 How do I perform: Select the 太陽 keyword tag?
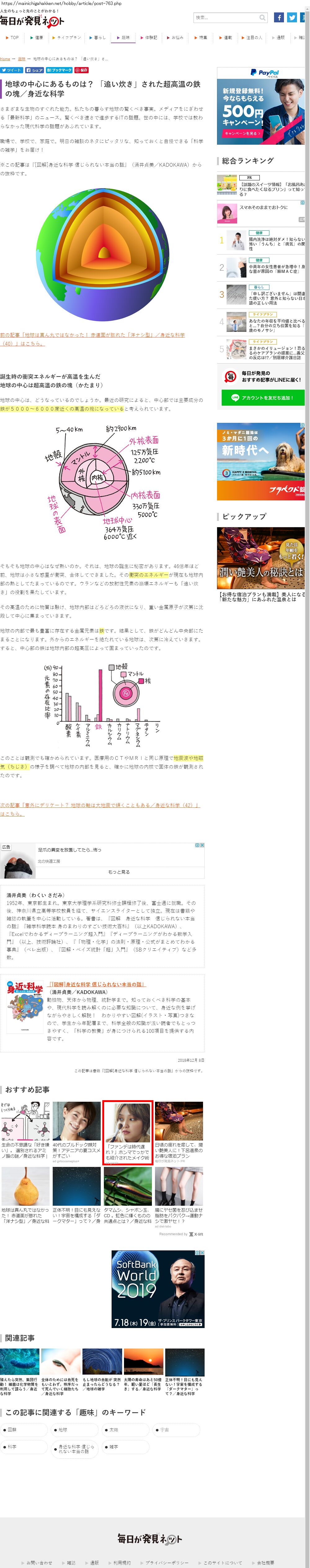pos(126,1430)
